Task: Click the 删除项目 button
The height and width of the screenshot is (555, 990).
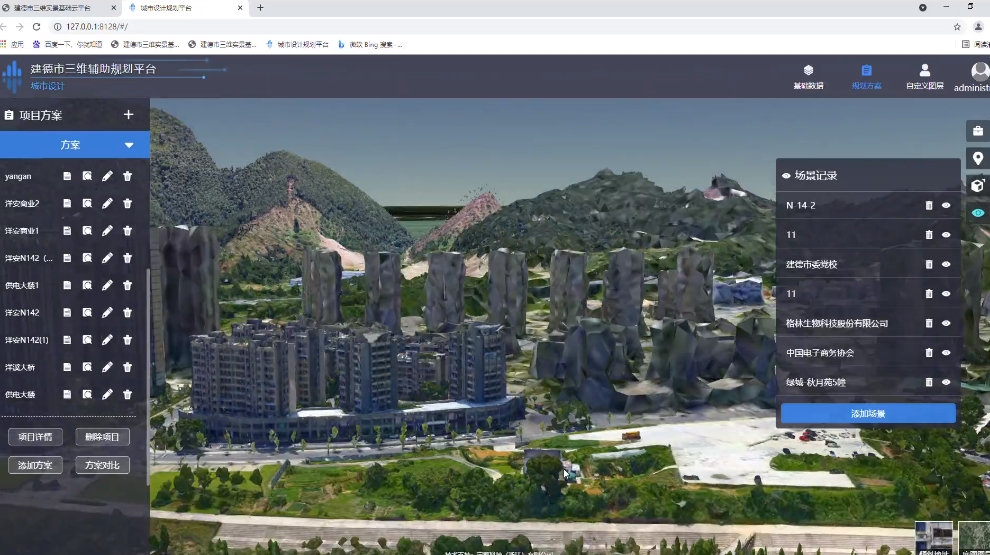Action: 102,437
